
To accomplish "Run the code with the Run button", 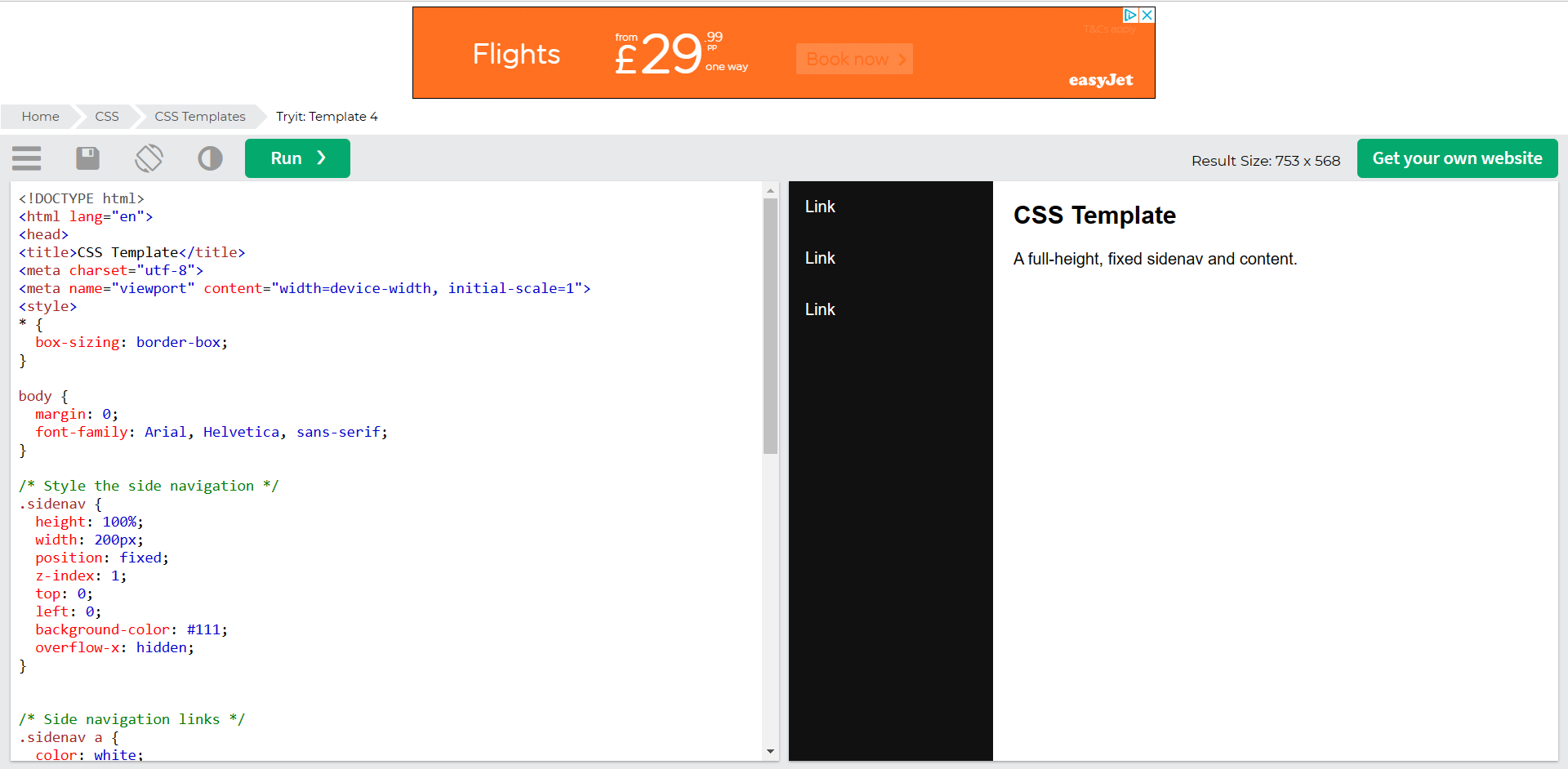I will (297, 158).
